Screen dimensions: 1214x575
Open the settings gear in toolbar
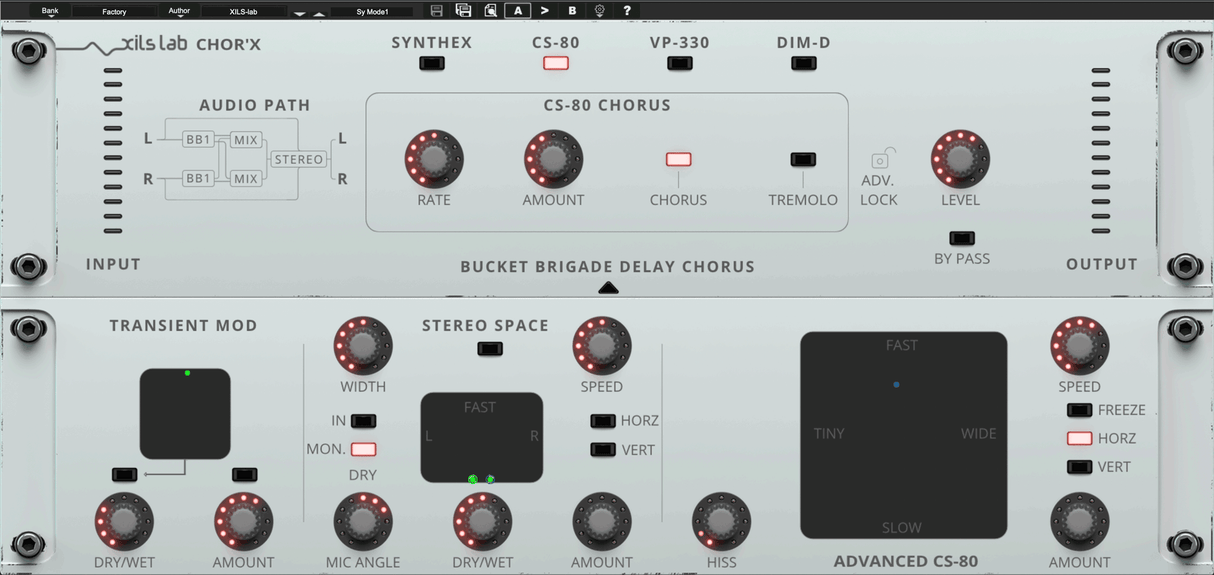(x=600, y=11)
